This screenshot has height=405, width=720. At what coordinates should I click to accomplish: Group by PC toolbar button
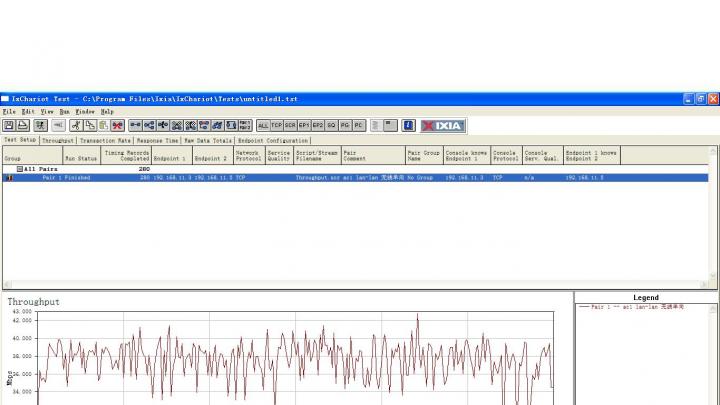tap(359, 125)
